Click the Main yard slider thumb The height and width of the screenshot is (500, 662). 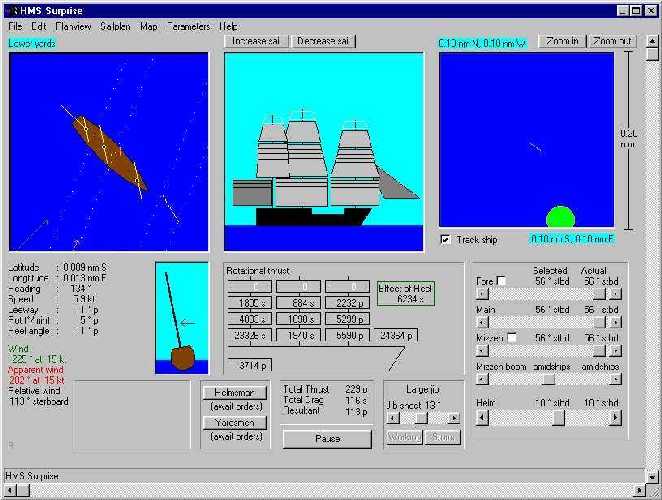599,323
